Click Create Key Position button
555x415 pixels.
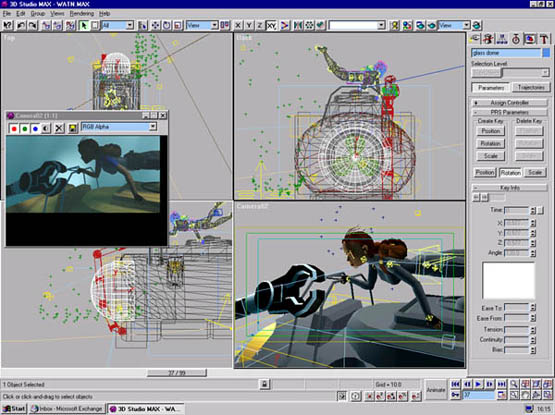coord(491,131)
